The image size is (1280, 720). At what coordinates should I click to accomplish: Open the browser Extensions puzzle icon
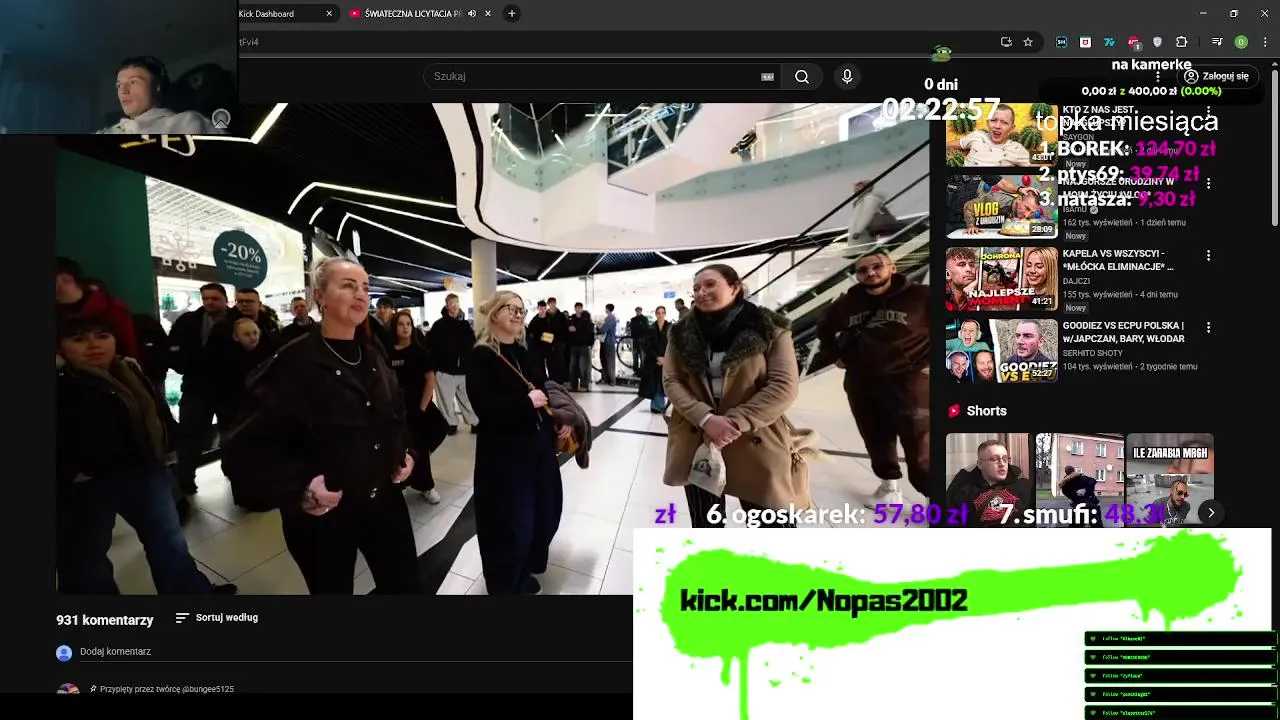1182,42
